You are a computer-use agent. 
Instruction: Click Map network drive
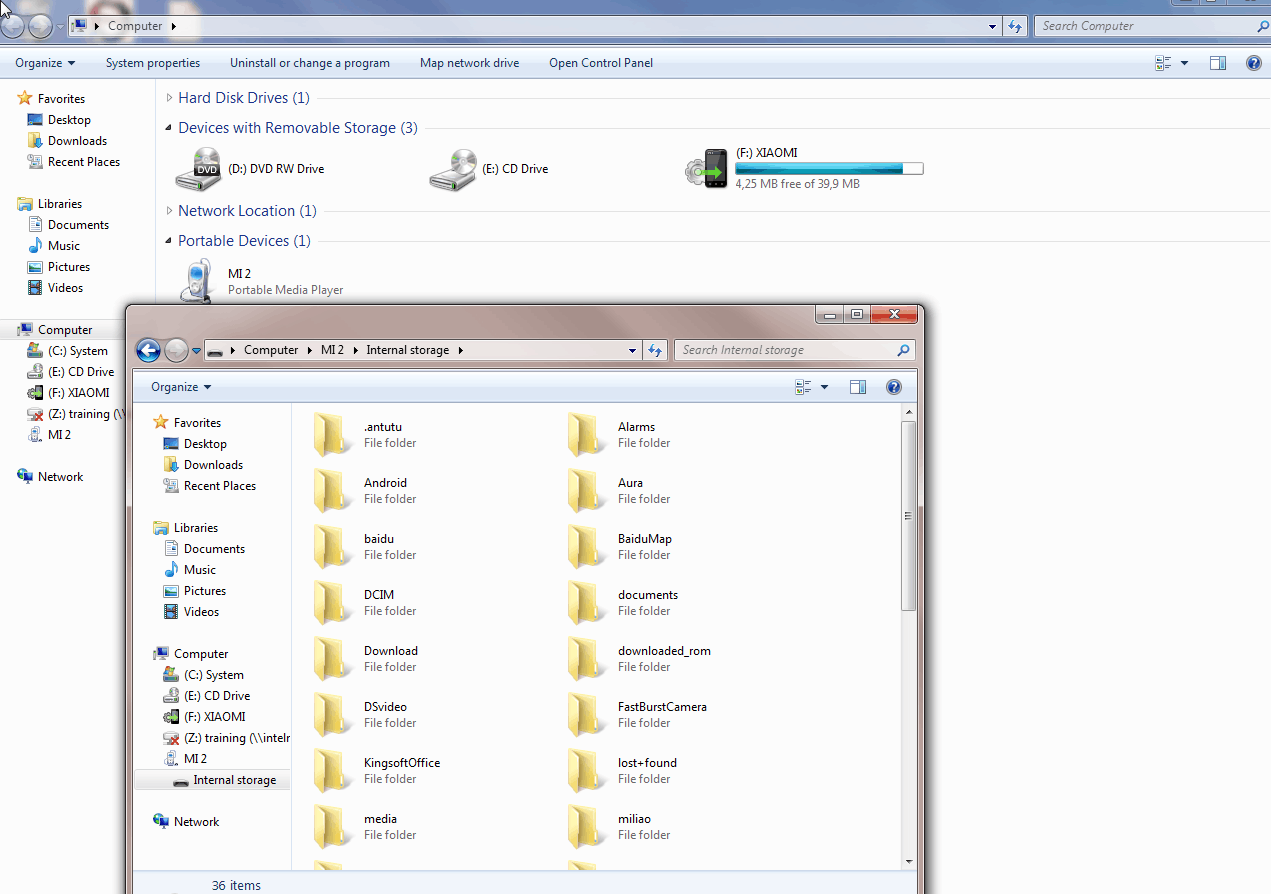(470, 63)
